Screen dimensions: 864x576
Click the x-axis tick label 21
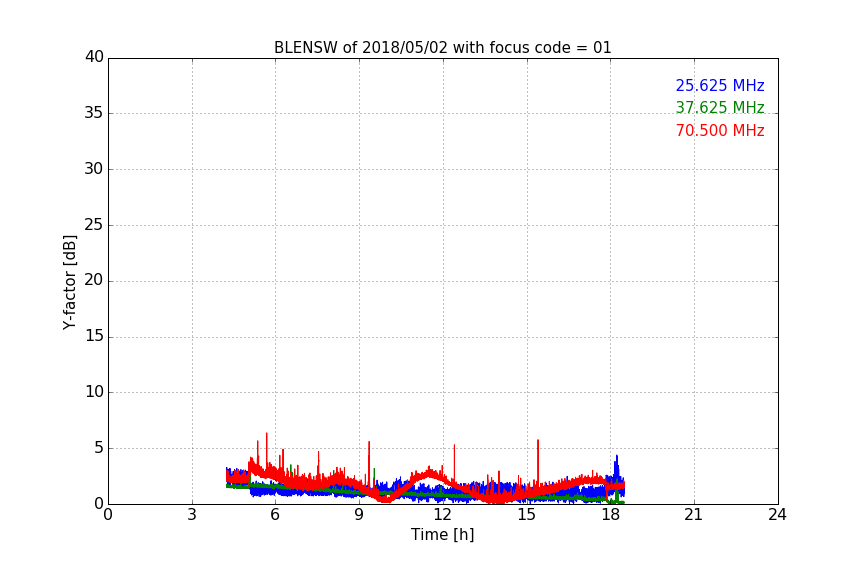(x=694, y=515)
